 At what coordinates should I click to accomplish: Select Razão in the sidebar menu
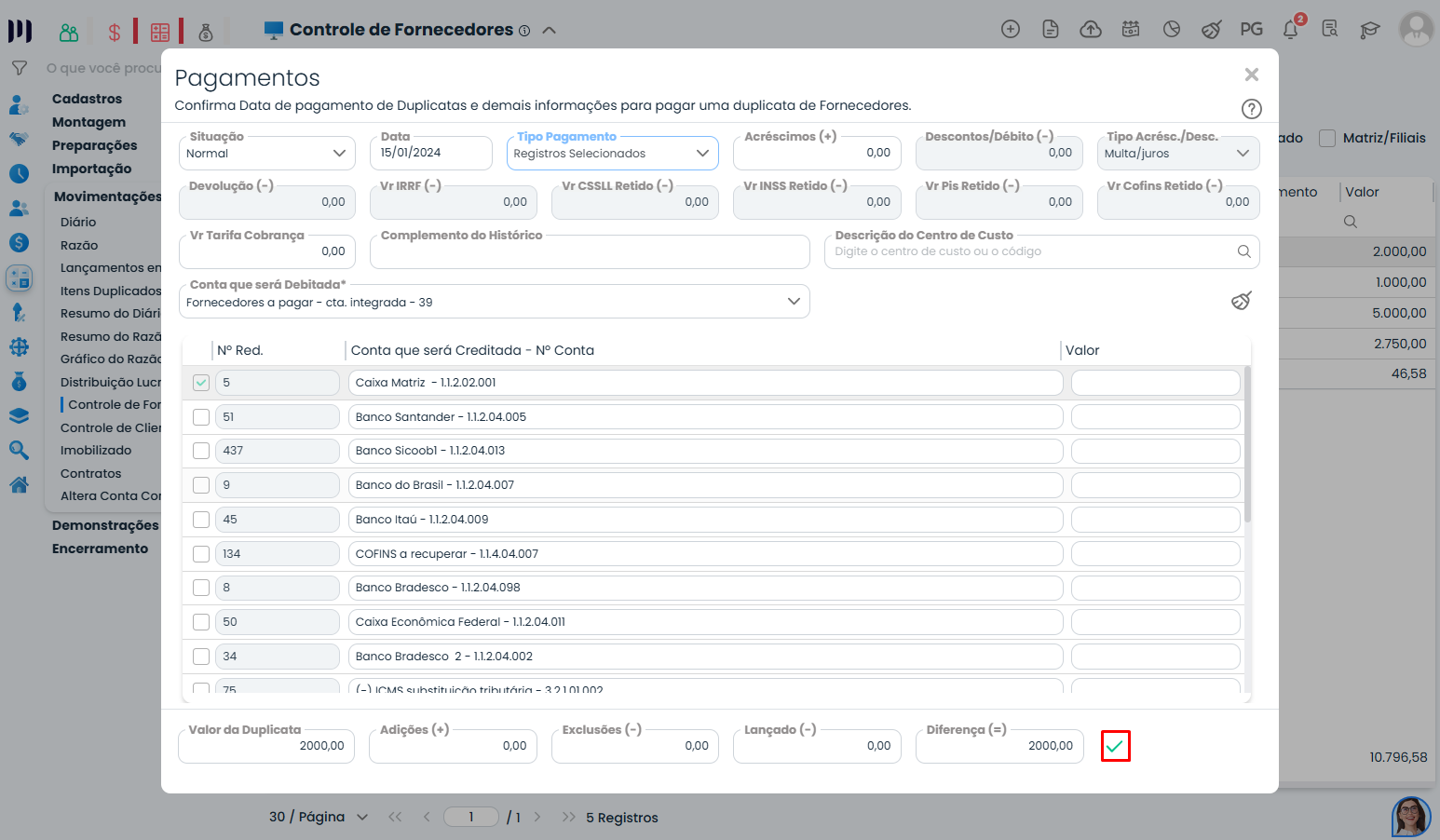point(79,245)
